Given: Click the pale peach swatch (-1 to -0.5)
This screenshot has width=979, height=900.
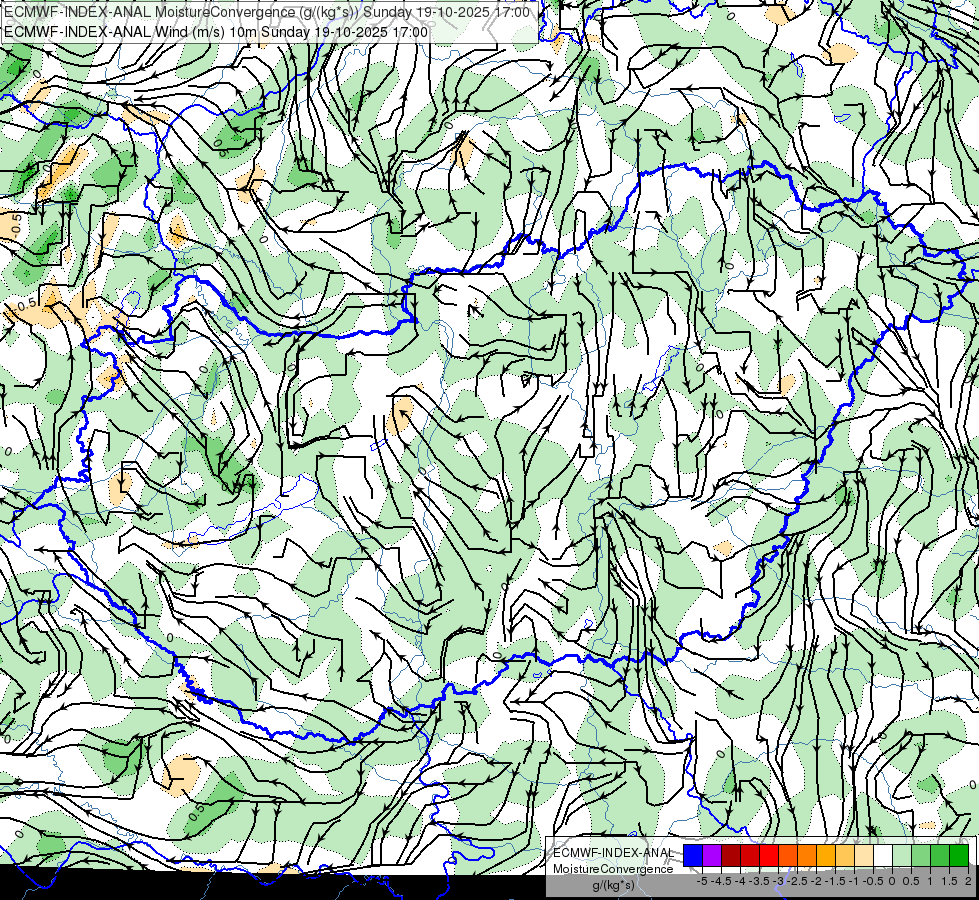Looking at the screenshot, I should pyautogui.click(x=864, y=855).
